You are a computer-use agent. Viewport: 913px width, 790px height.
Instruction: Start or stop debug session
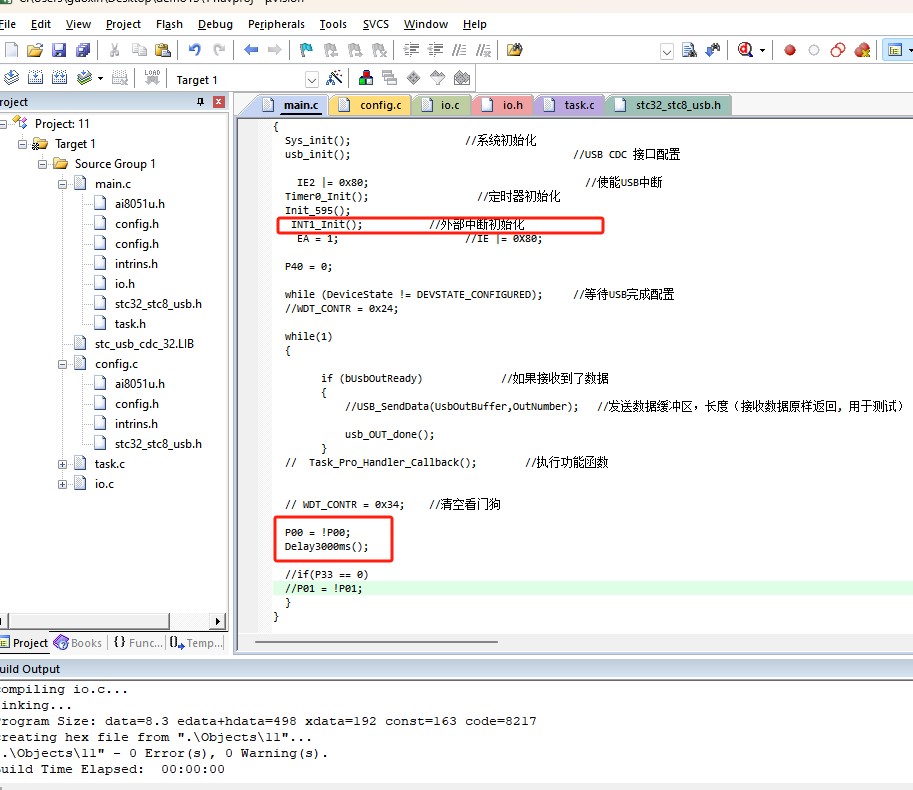pyautogui.click(x=745, y=50)
